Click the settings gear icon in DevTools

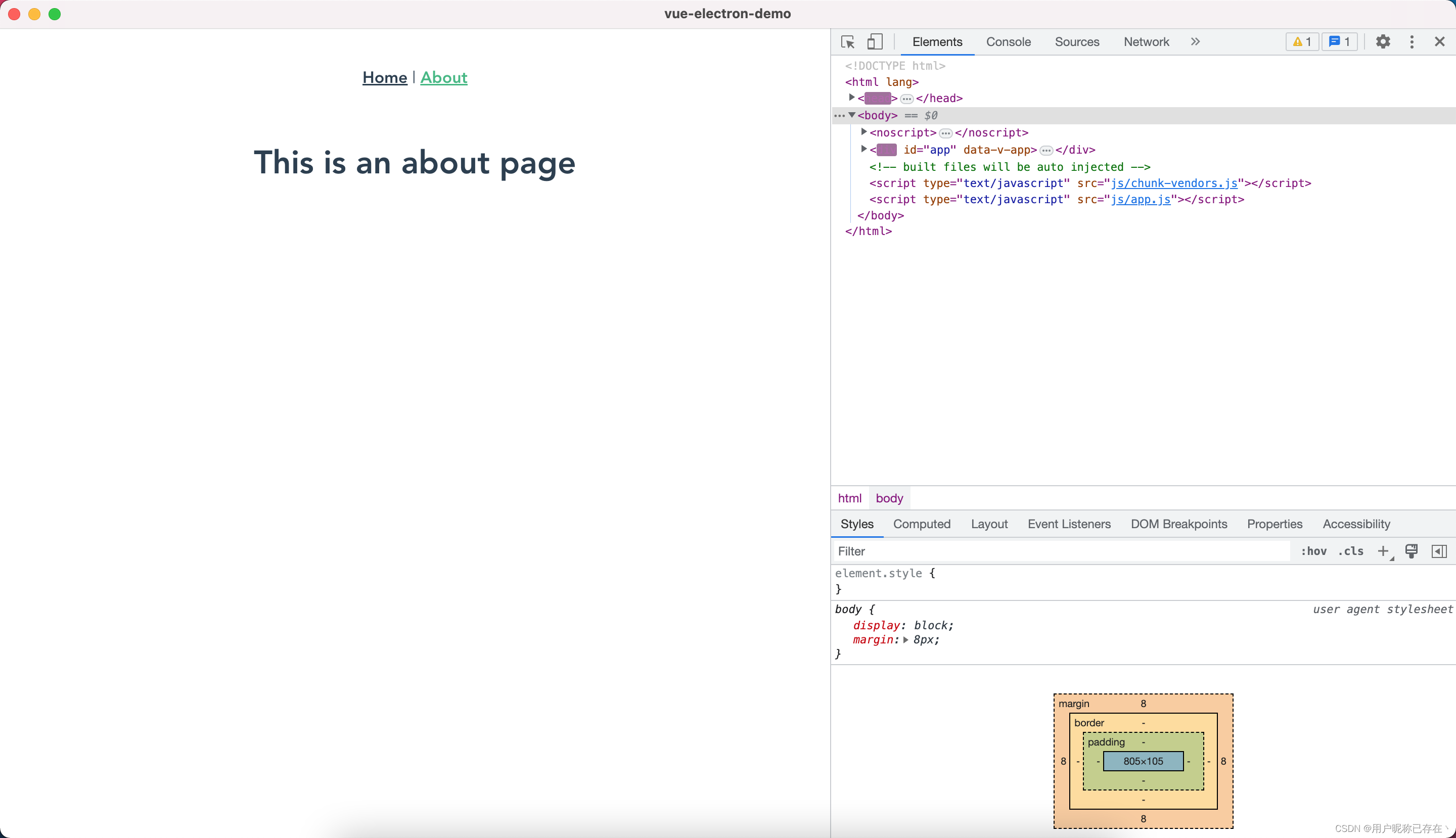1382,42
